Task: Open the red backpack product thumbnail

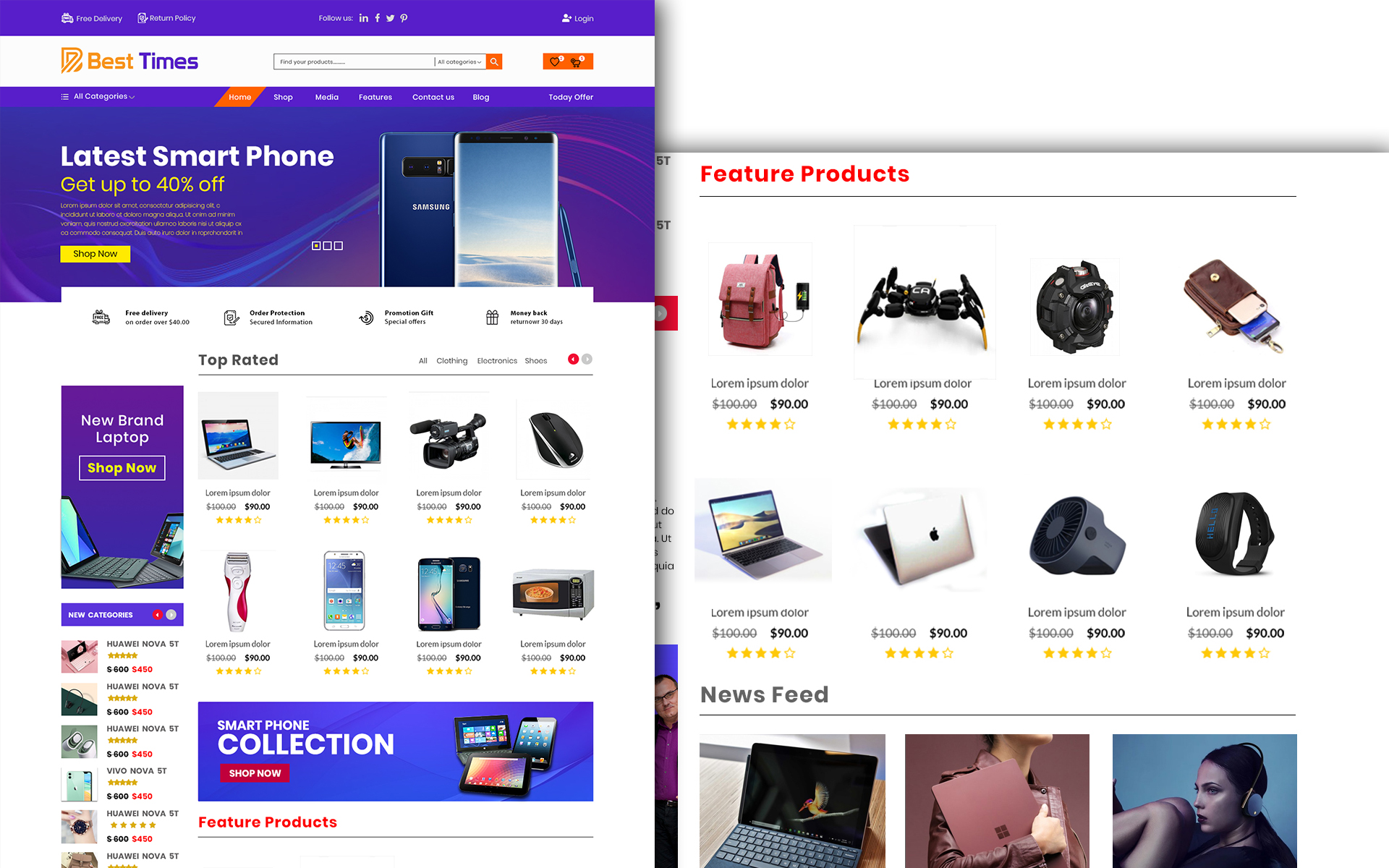Action: tap(760, 299)
